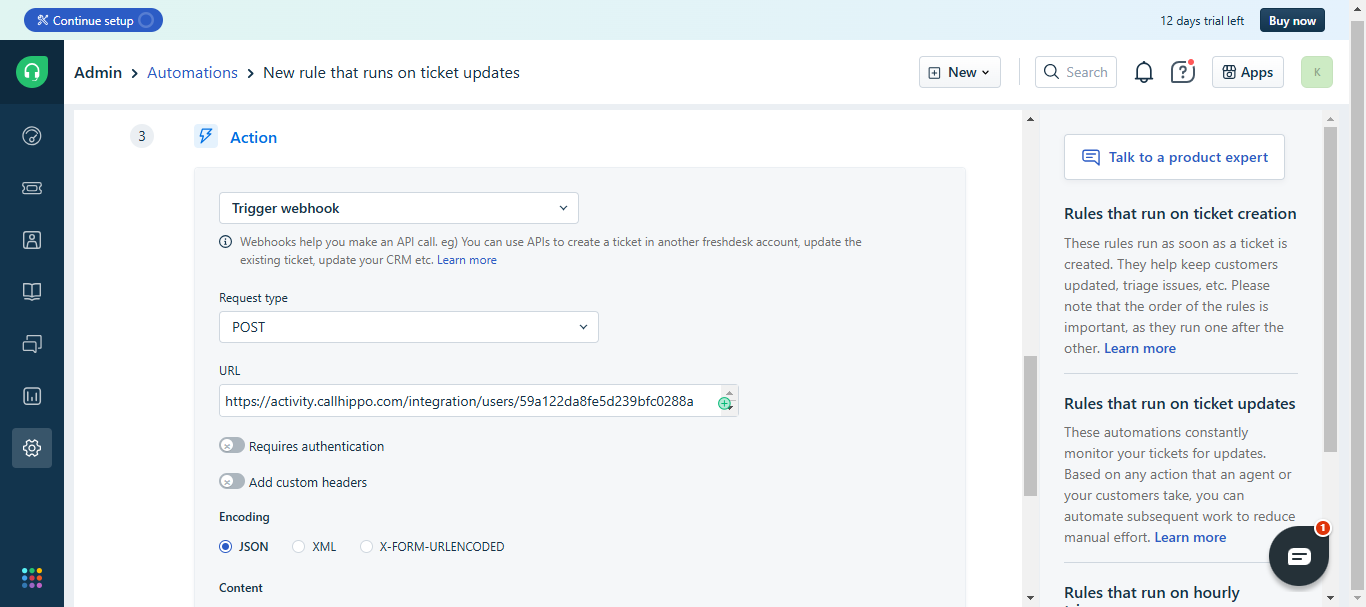This screenshot has width=1366, height=607.
Task: Open the help question mark icon
Action: [x=1183, y=72]
